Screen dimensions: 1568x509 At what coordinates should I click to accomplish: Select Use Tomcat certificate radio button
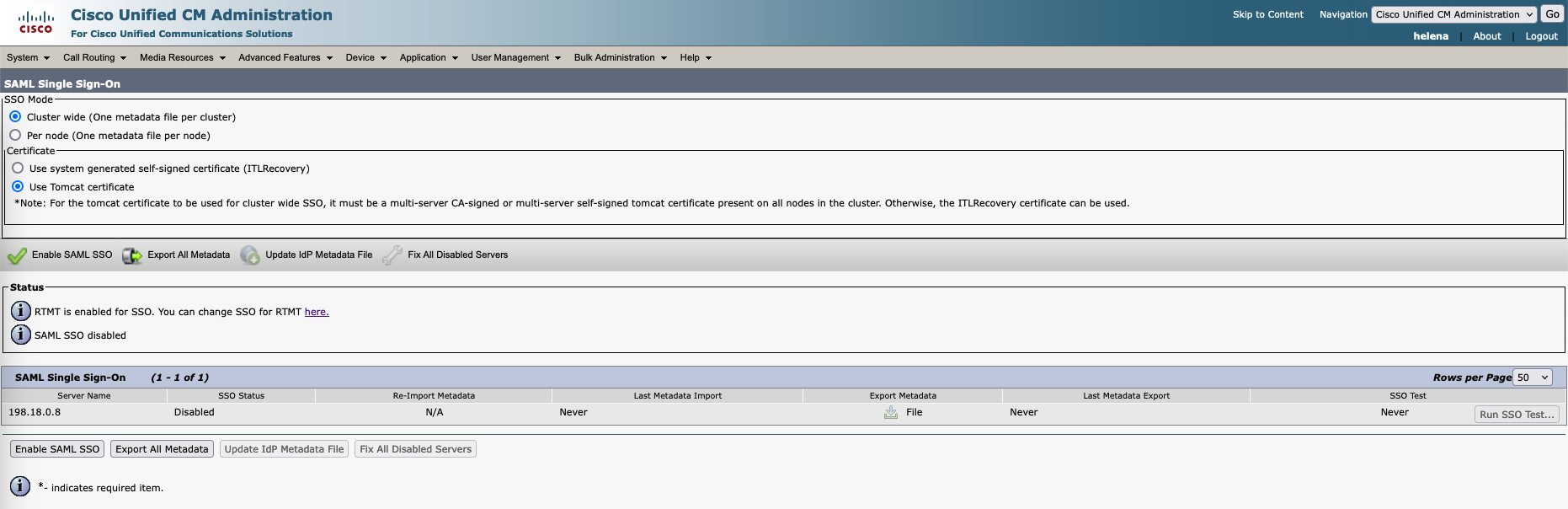pyautogui.click(x=18, y=186)
